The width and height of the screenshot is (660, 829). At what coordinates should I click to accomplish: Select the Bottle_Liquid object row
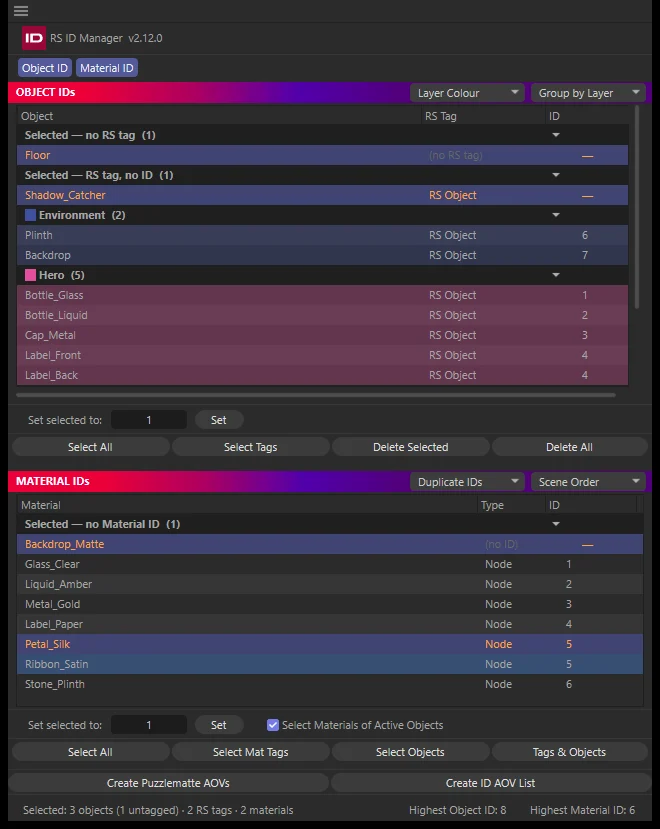(x=323, y=315)
